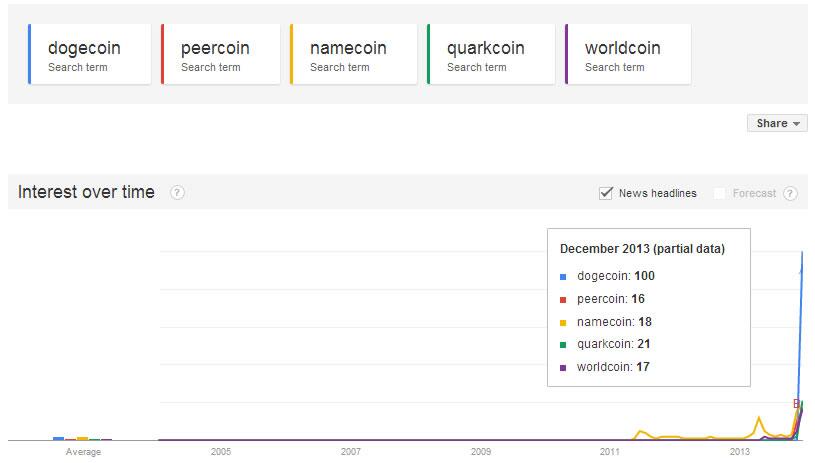This screenshot has height=463, width=815.
Task: Click the 2013 label on time axis
Action: (739, 452)
